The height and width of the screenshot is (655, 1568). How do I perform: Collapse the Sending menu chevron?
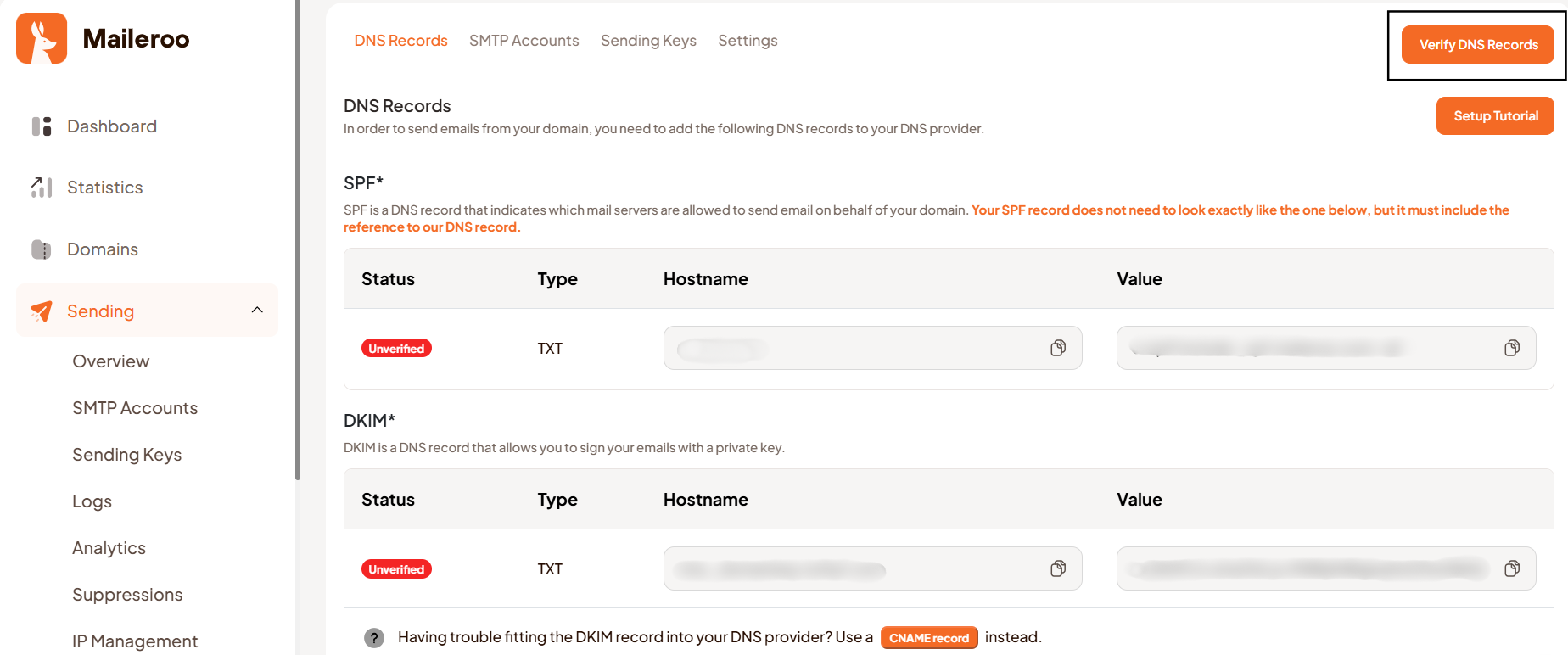click(x=257, y=311)
